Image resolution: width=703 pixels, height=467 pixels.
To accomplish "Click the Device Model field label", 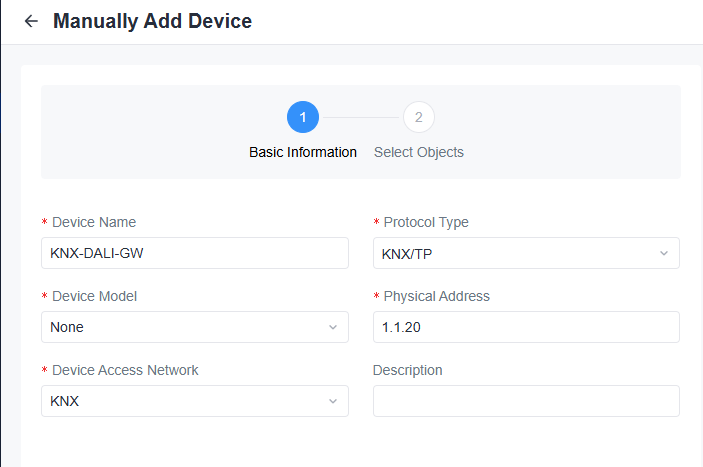I will (94, 296).
